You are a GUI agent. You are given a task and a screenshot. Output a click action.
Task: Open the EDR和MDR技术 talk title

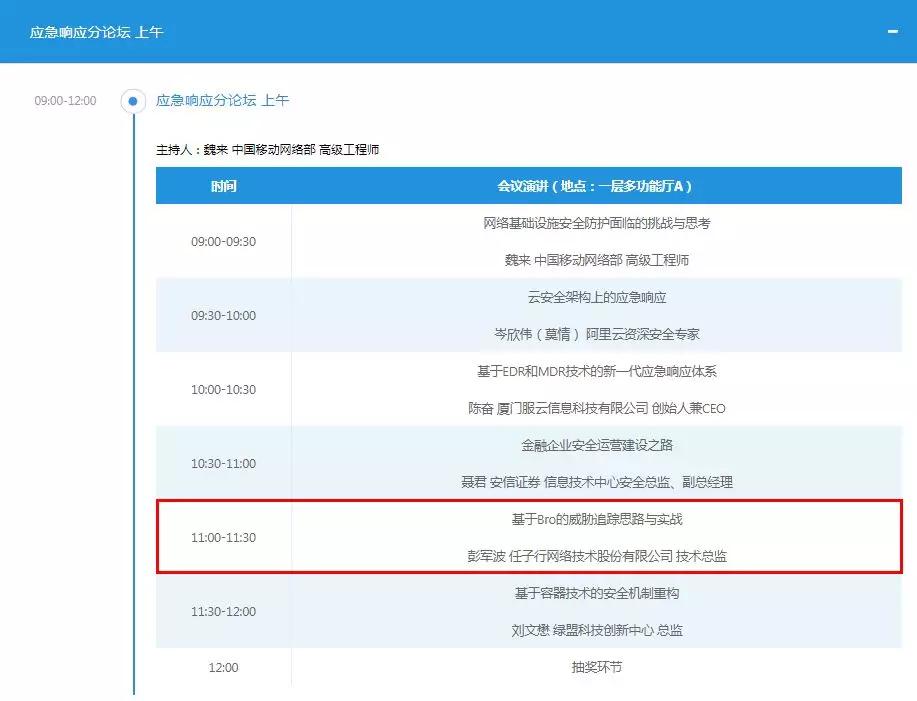click(596, 371)
